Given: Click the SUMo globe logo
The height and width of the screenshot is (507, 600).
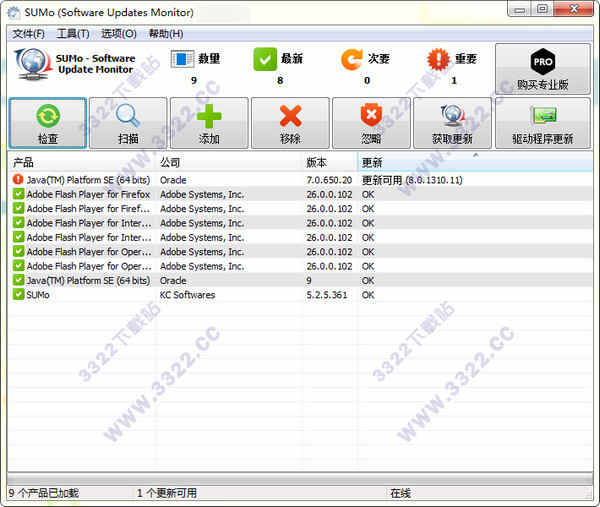Looking at the screenshot, I should point(33,64).
